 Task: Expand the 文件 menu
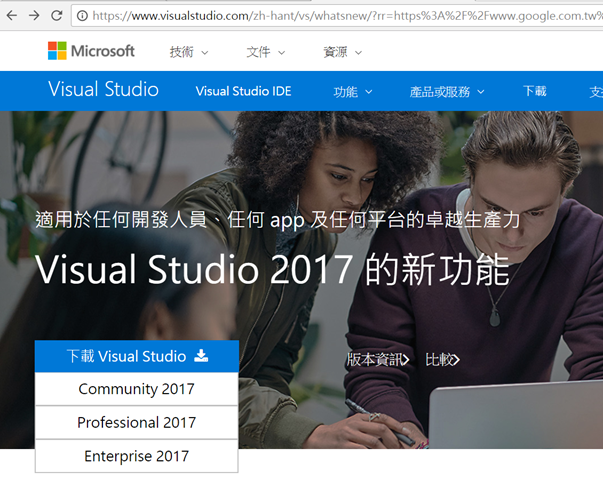click(x=266, y=52)
